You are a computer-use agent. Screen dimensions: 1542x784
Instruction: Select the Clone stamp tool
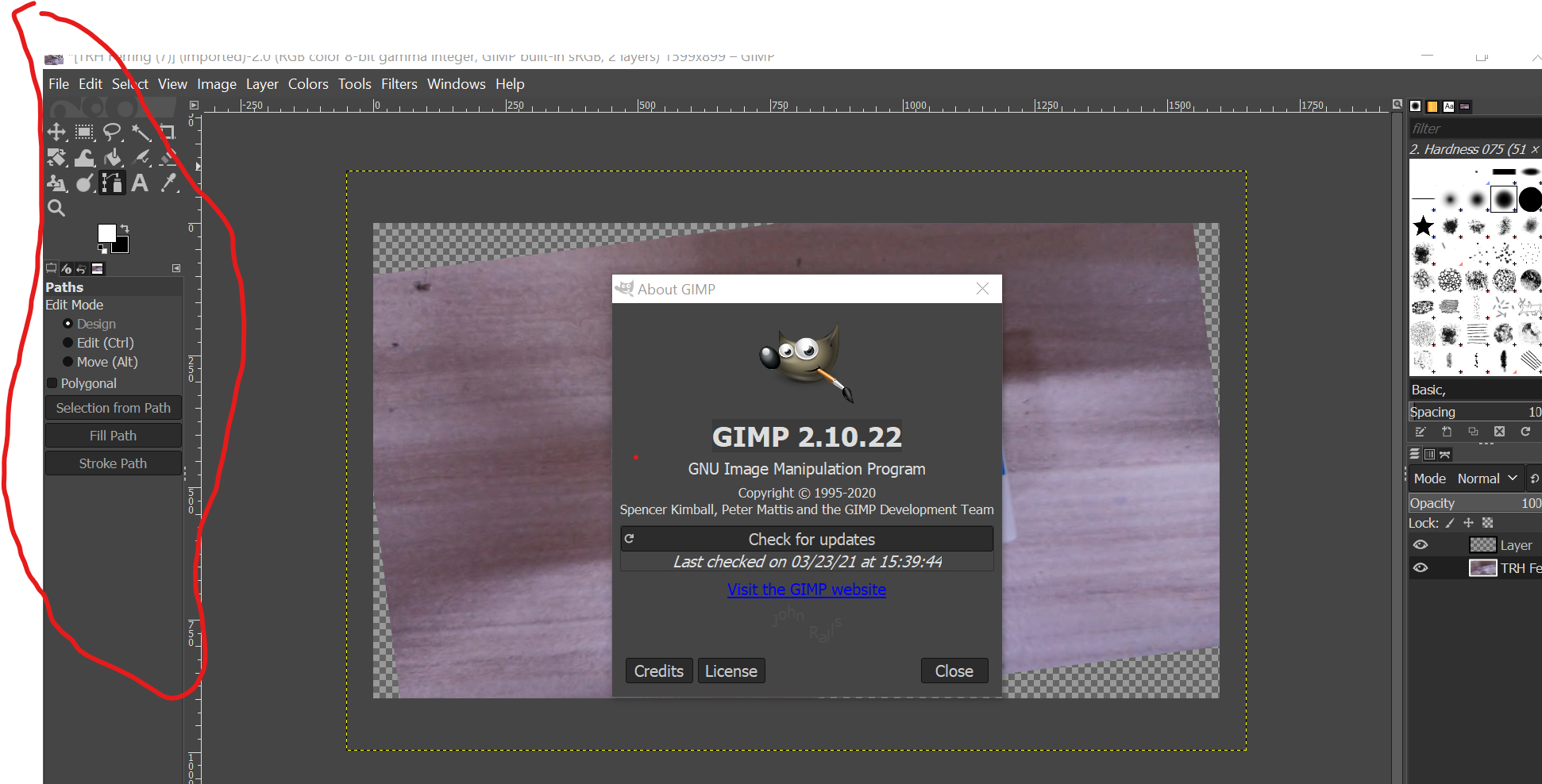(56, 183)
